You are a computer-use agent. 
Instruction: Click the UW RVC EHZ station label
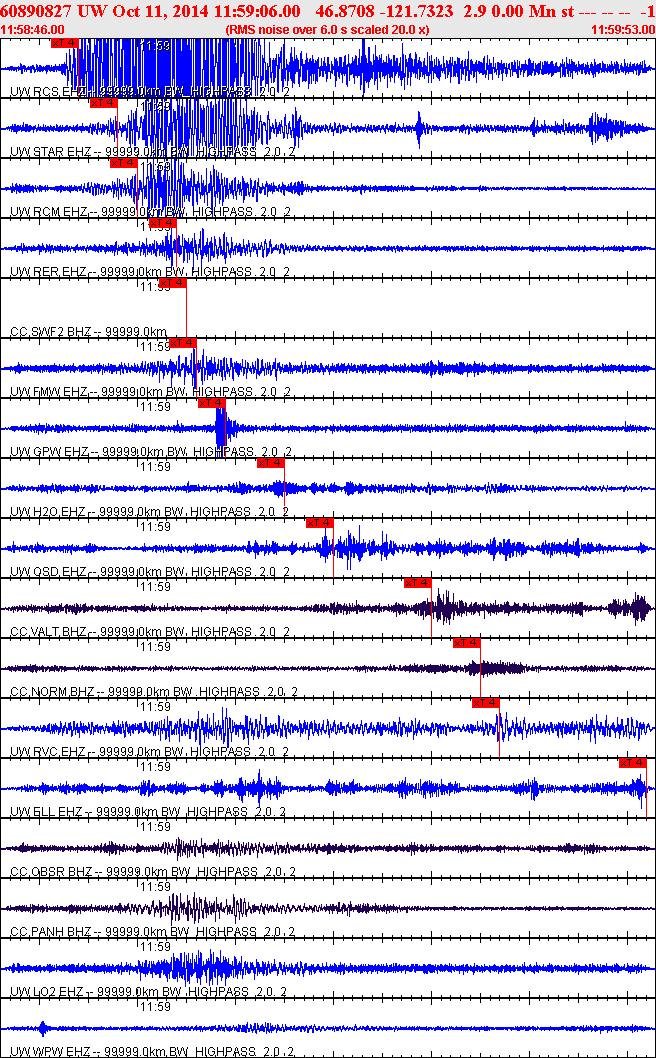coord(49,752)
